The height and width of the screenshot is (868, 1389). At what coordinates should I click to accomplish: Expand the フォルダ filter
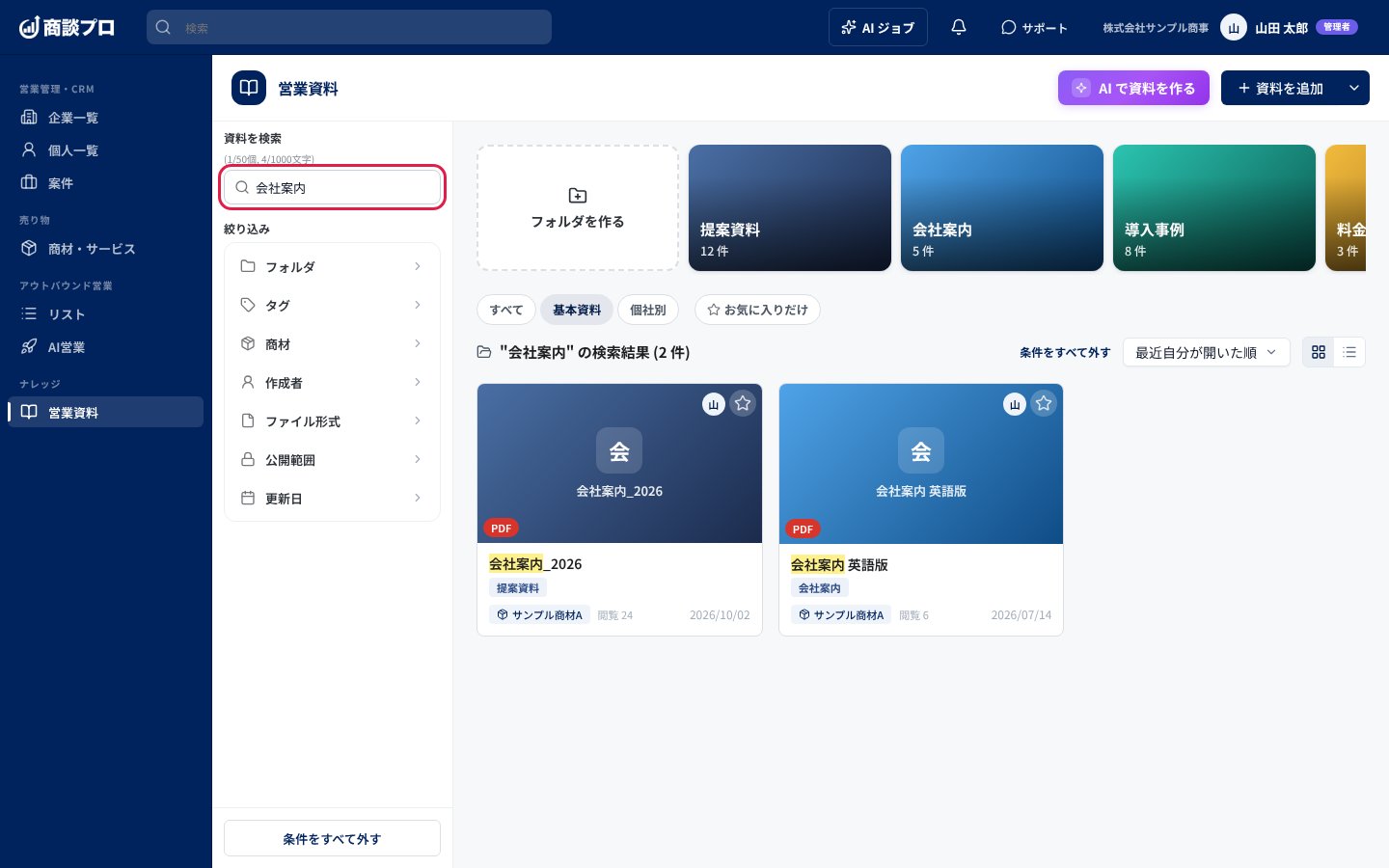tap(332, 266)
